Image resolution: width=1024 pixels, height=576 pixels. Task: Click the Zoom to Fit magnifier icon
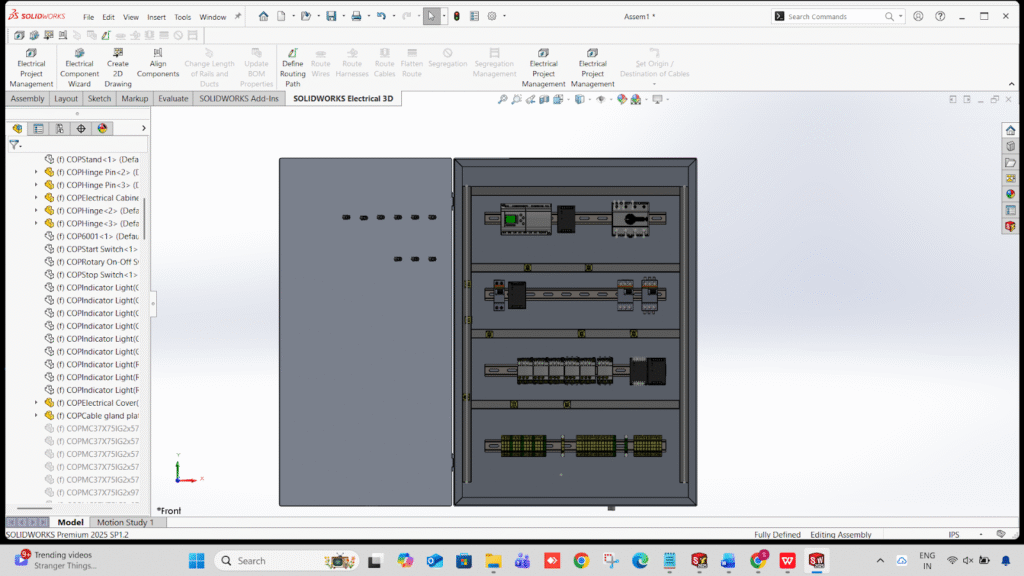[x=503, y=99]
